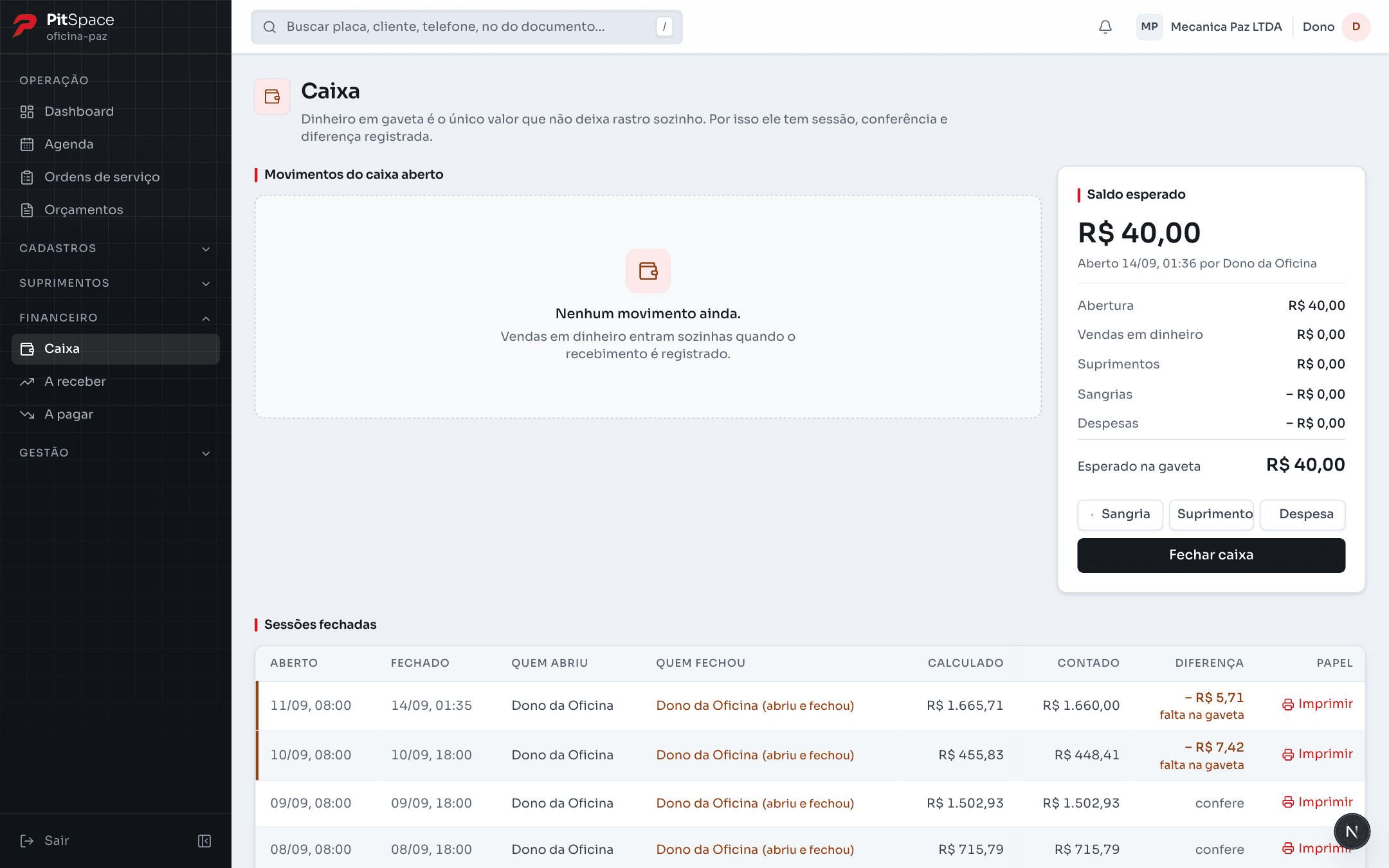Screen dimensions: 1389x868
Task: Expand the Gestão section
Action: pyautogui.click(x=116, y=453)
